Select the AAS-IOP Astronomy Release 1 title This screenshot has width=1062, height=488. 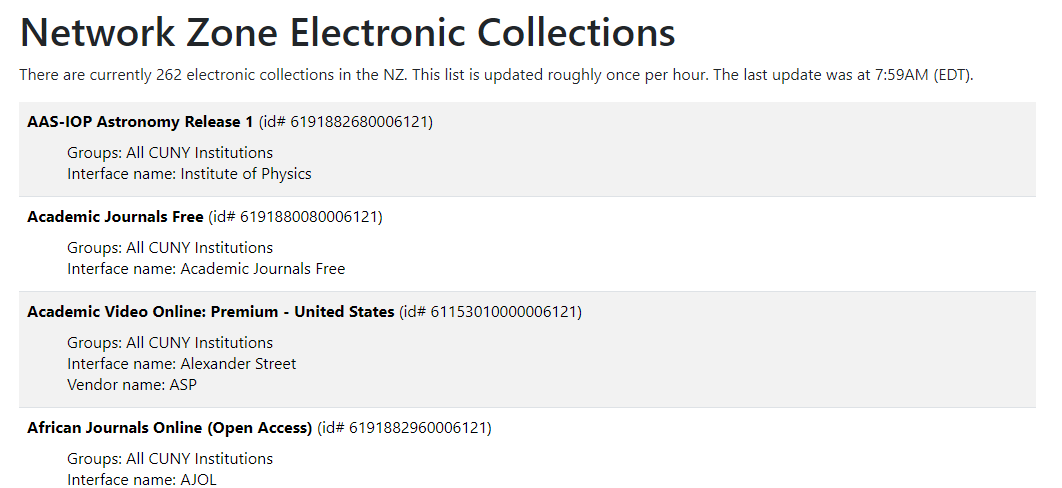click(140, 122)
